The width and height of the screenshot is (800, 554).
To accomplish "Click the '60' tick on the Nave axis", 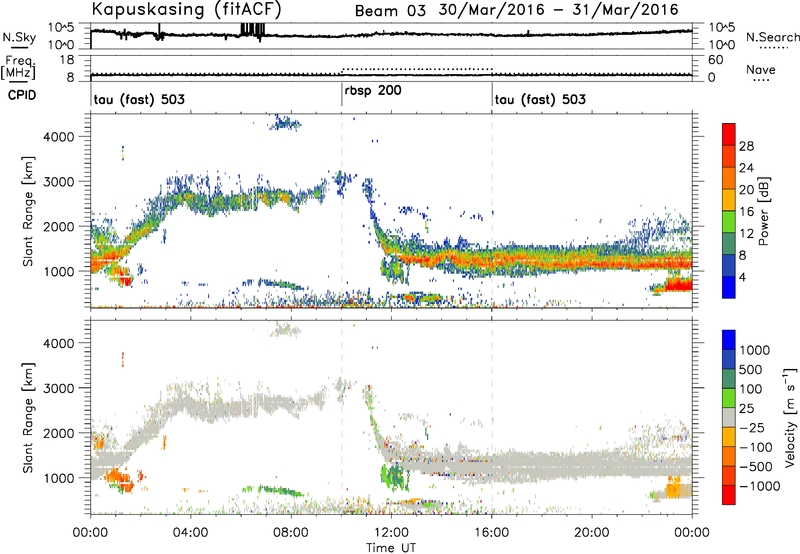I will (x=716, y=60).
